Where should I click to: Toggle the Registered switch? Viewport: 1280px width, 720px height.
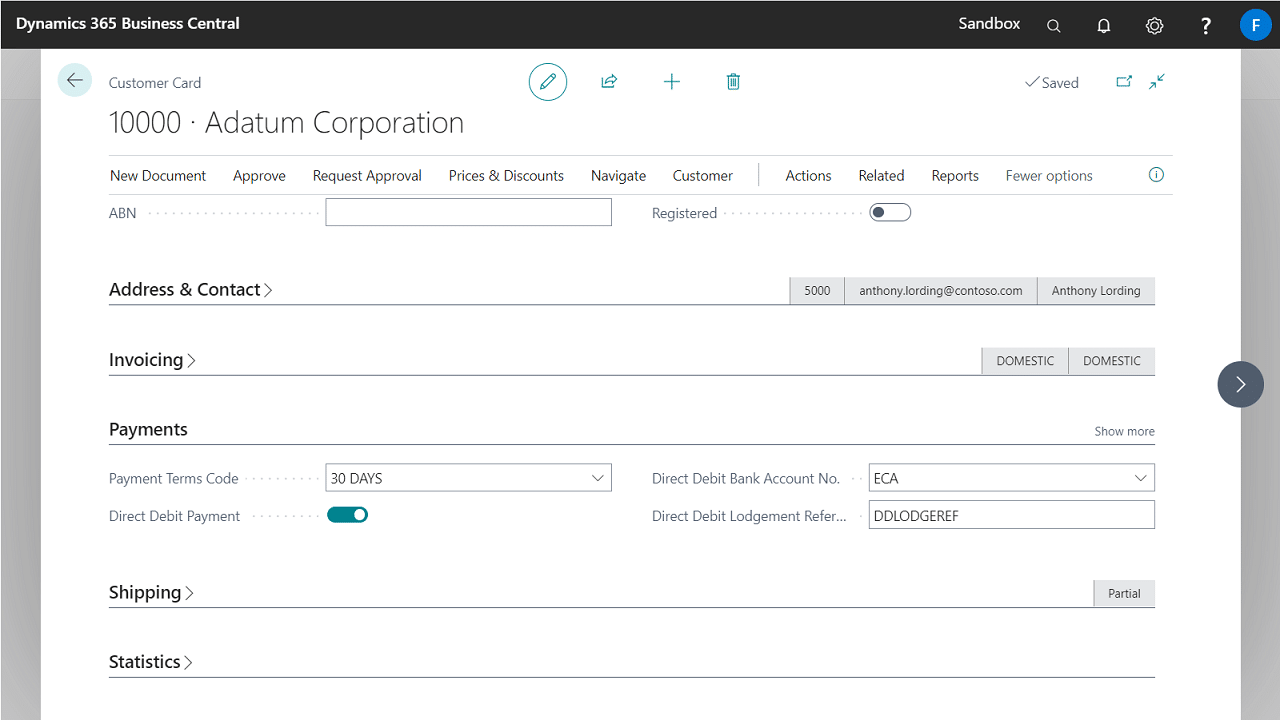coord(889,212)
